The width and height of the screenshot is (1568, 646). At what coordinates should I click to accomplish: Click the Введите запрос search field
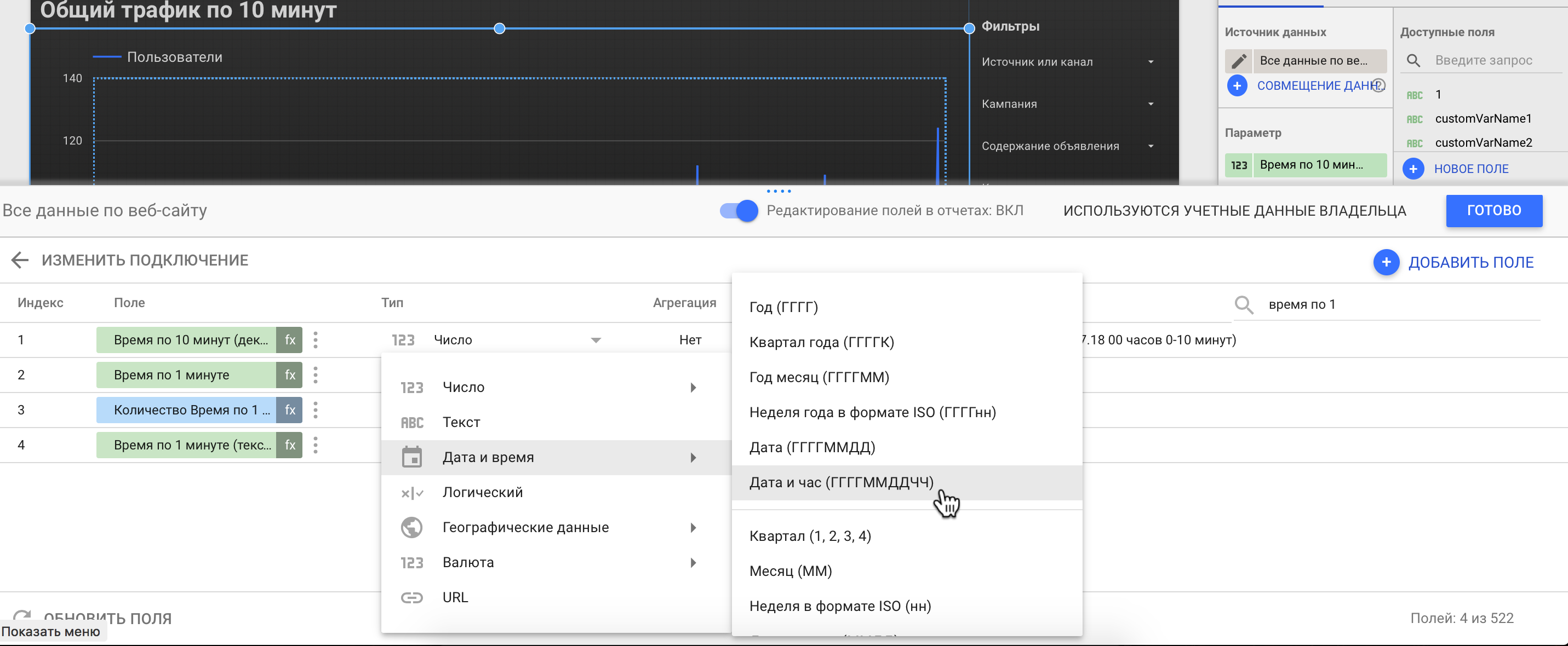click(1484, 60)
